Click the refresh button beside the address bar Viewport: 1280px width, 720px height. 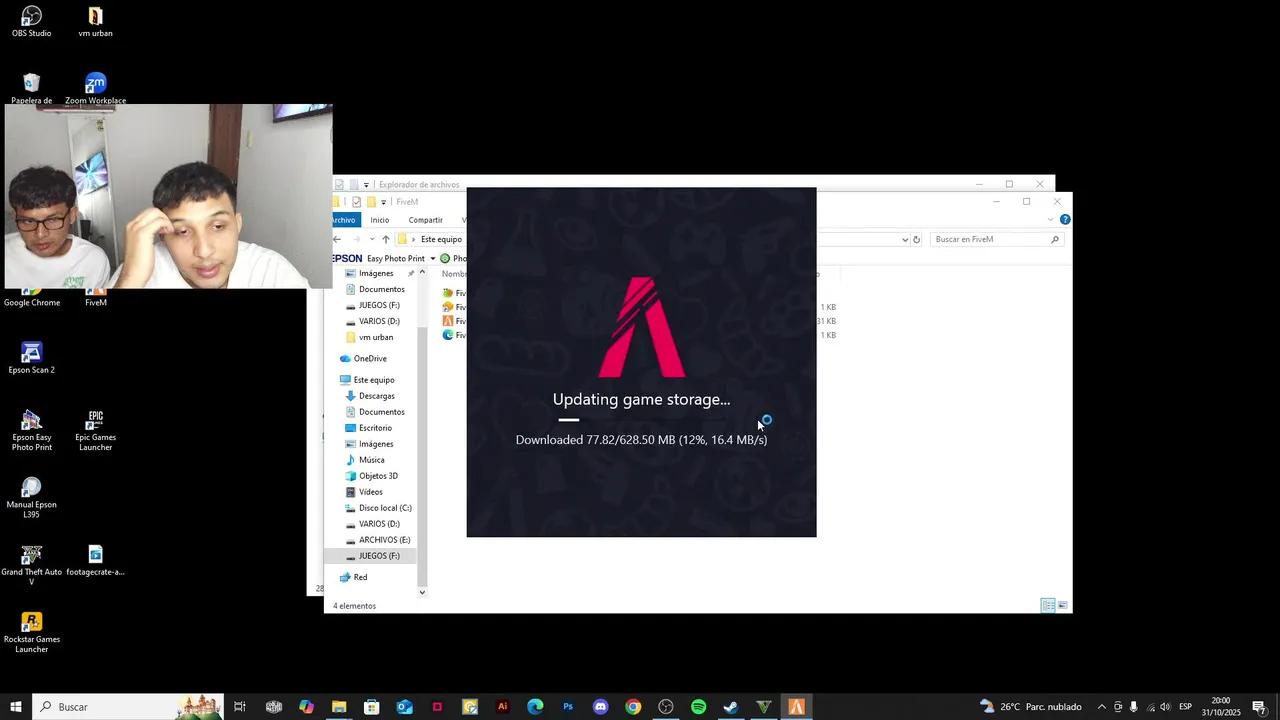click(916, 240)
